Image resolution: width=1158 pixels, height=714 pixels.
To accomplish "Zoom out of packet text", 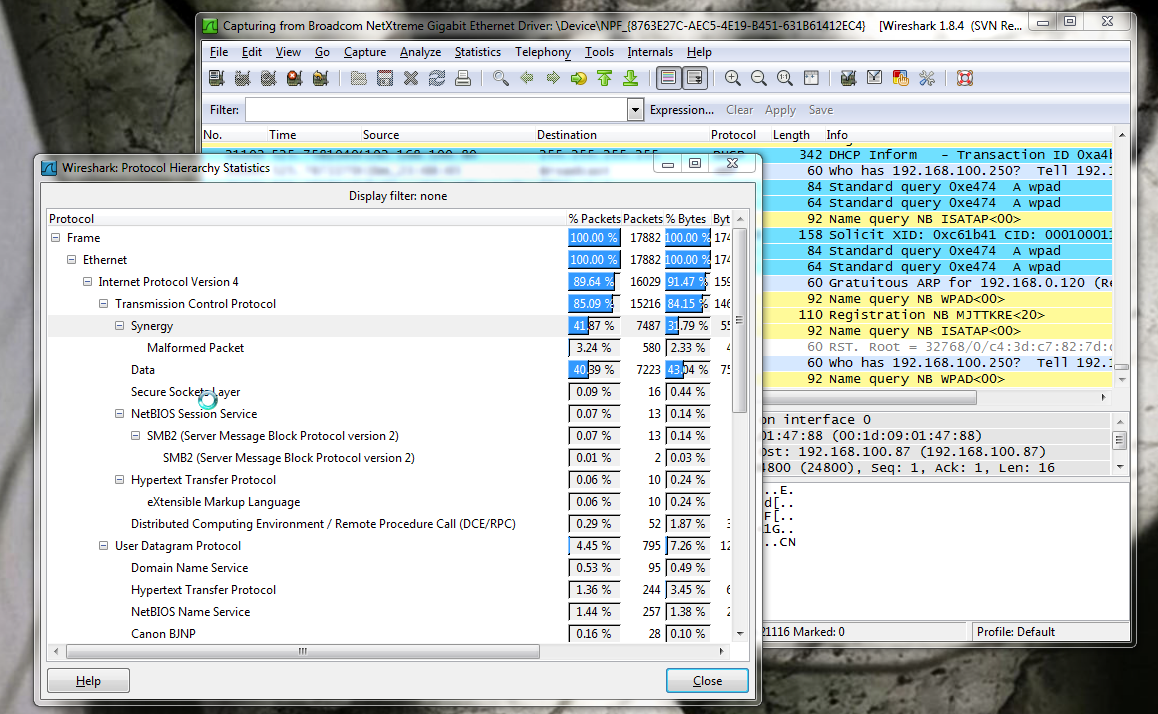I will pos(758,78).
